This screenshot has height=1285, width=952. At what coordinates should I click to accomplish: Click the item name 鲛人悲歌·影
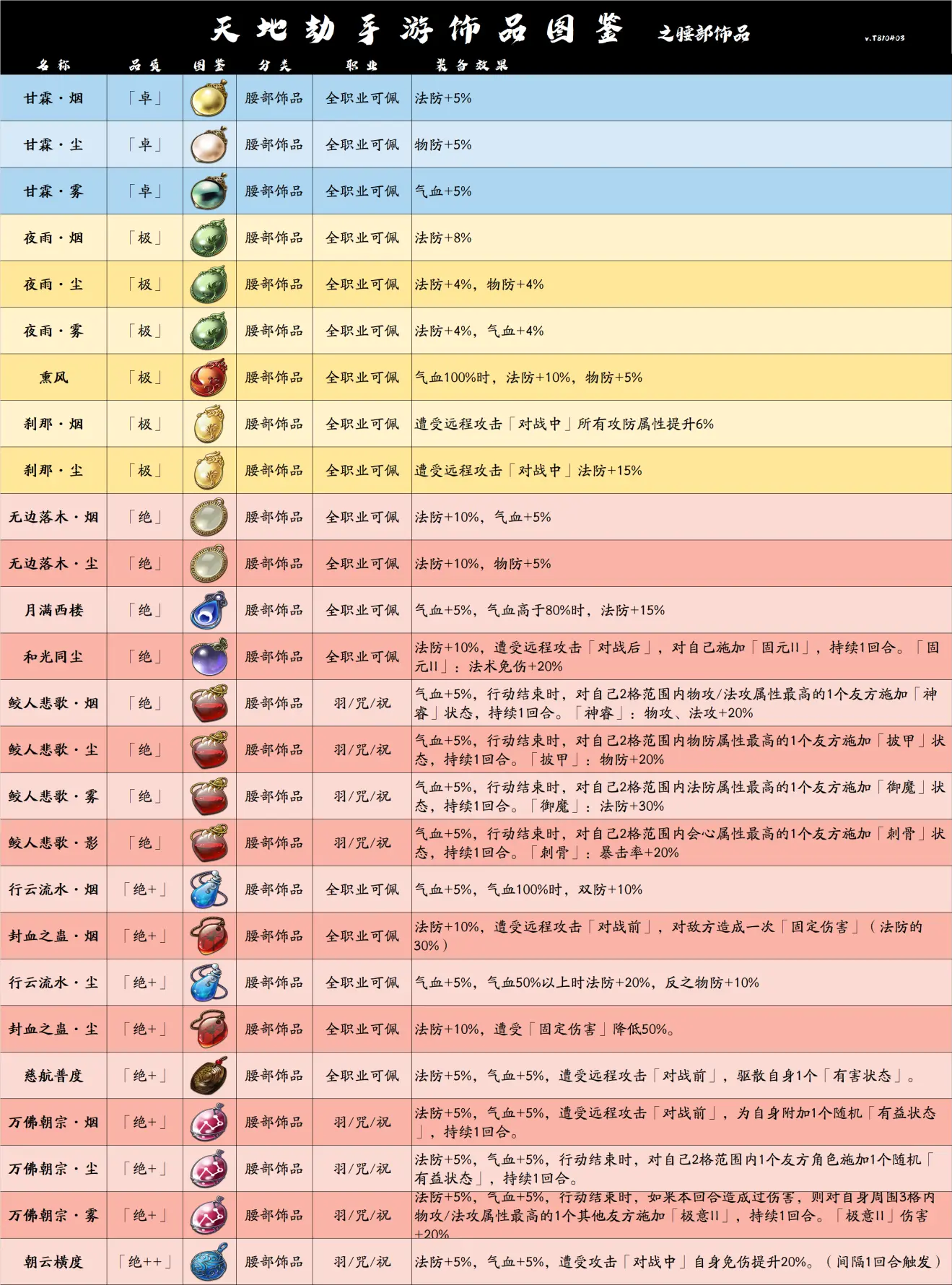click(53, 842)
